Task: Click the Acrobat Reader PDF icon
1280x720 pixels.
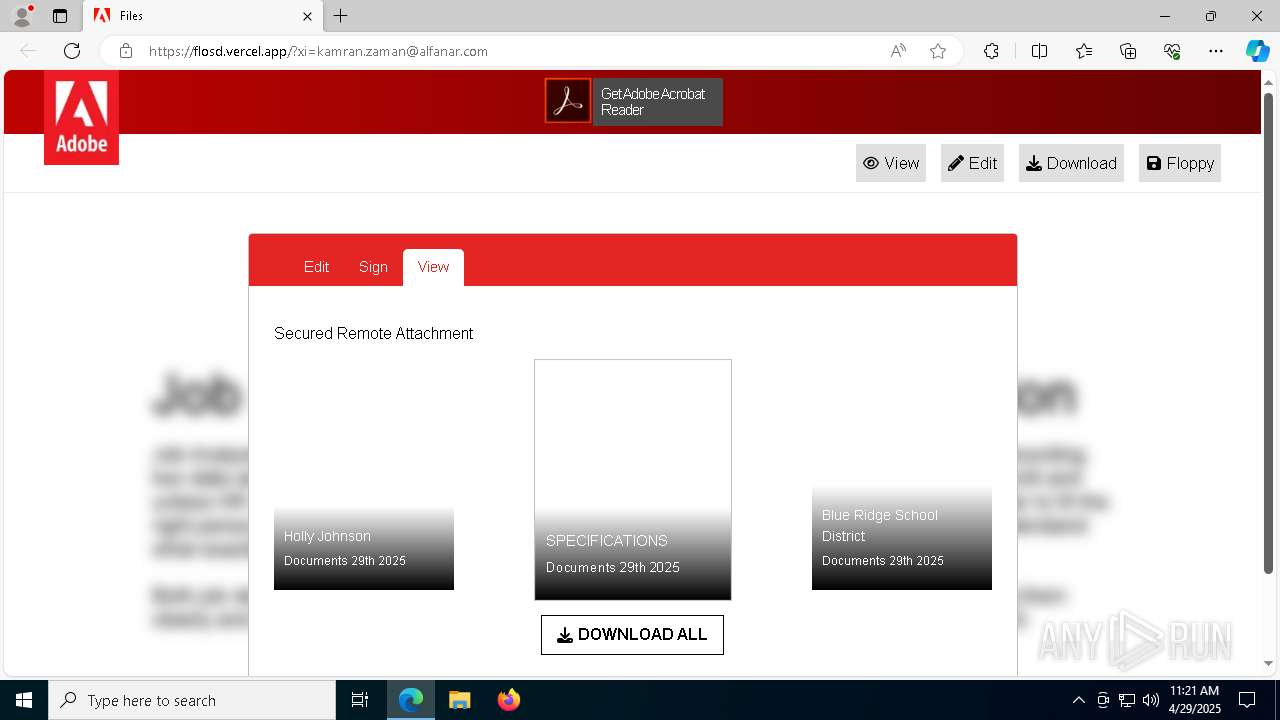Action: [x=568, y=101]
